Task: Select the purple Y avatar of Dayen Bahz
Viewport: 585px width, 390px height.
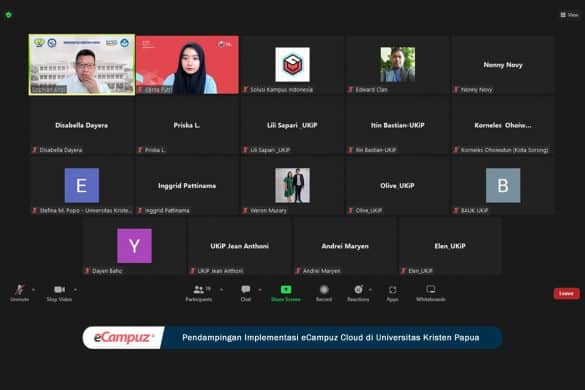Action: tap(134, 246)
